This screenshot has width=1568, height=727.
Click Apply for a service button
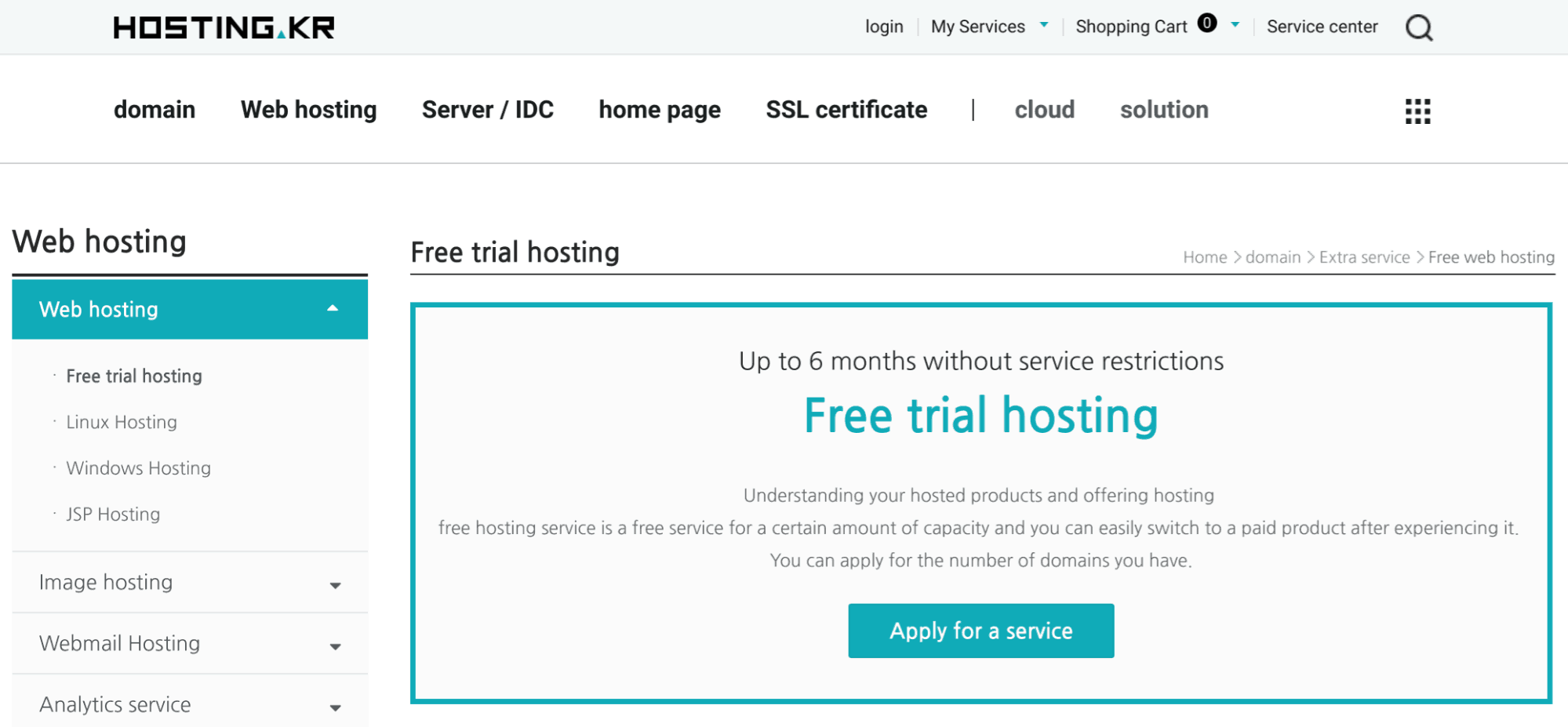[x=981, y=631]
